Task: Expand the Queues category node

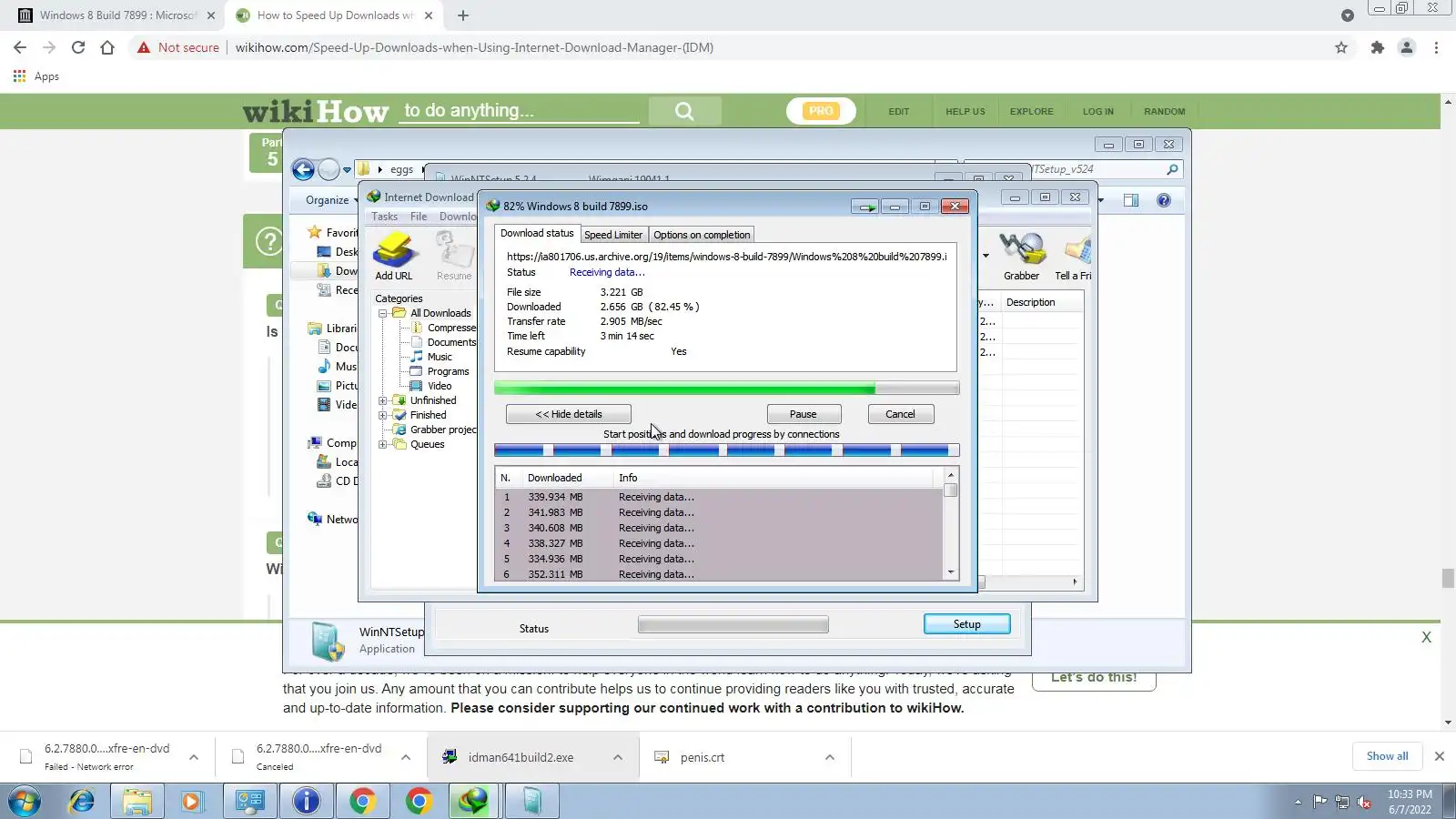Action: tap(383, 444)
